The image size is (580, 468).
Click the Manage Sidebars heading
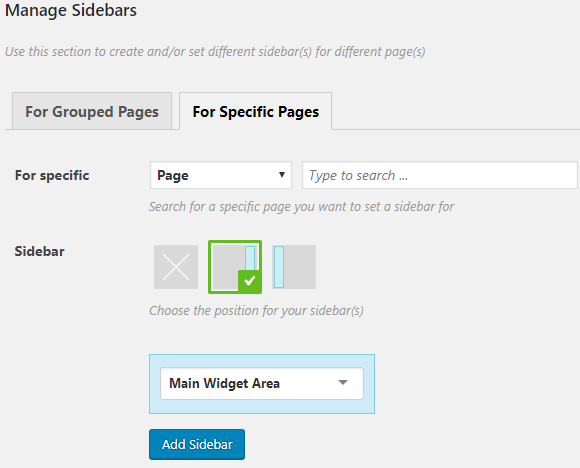click(x=71, y=10)
